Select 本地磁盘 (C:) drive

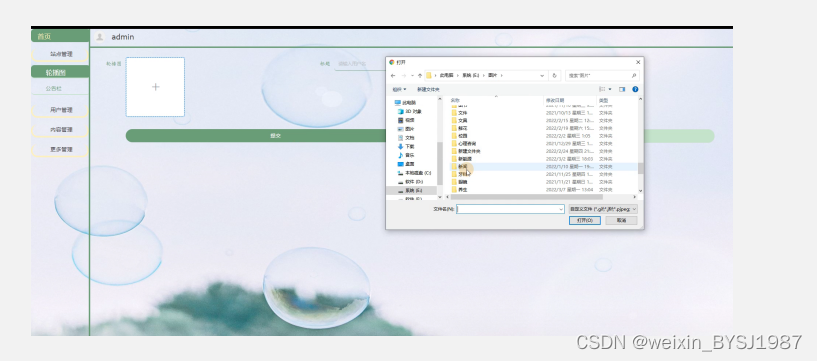tap(414, 173)
